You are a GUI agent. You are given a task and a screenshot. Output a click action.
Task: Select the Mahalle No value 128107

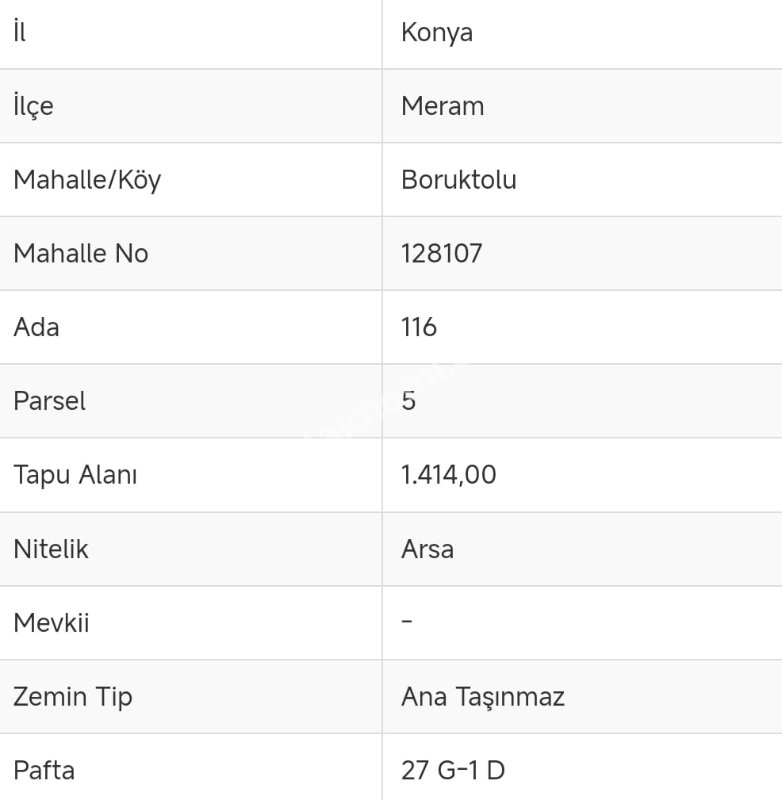pyautogui.click(x=441, y=254)
